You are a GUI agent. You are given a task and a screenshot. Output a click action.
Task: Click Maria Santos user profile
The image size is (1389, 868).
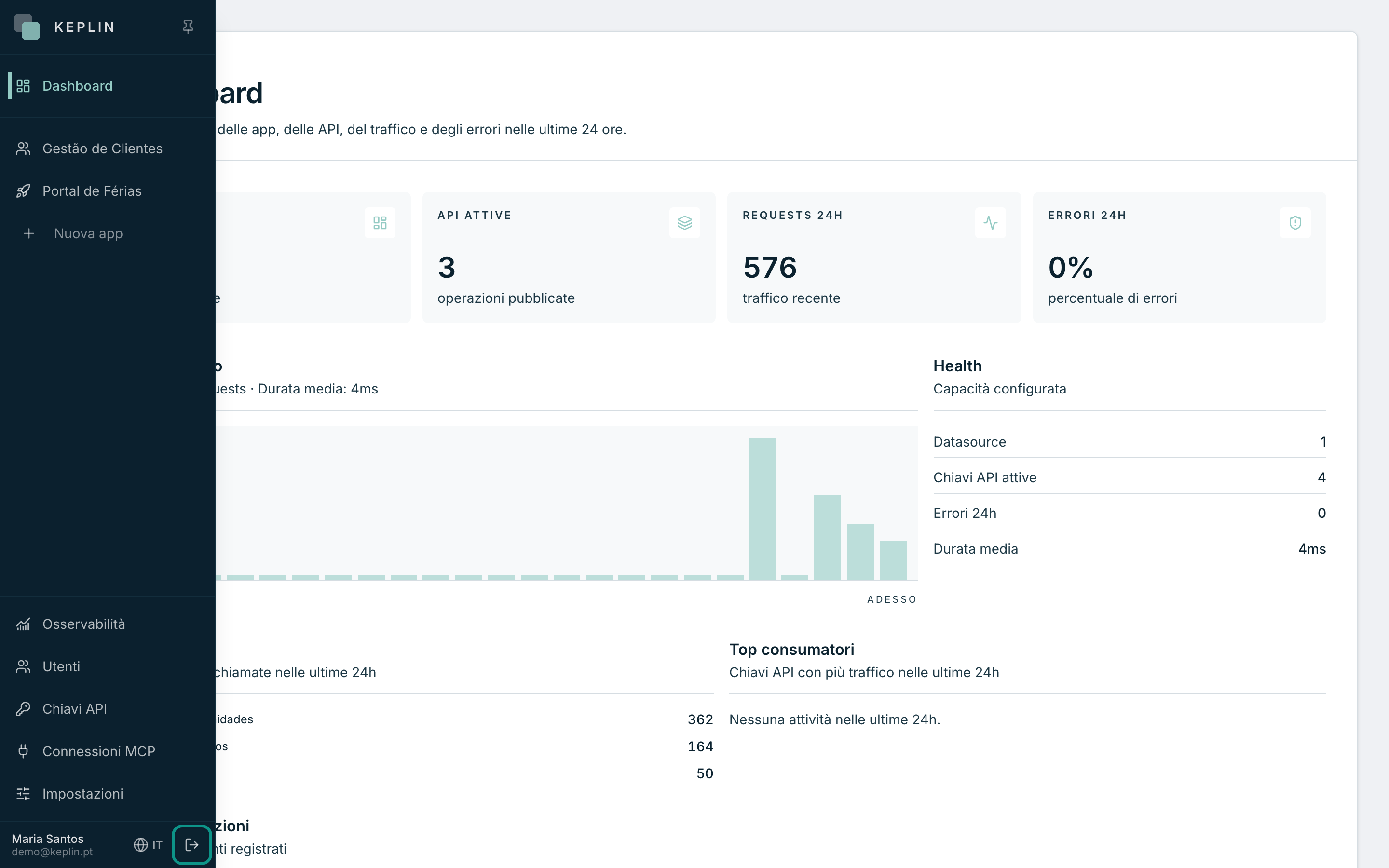pyautogui.click(x=52, y=844)
